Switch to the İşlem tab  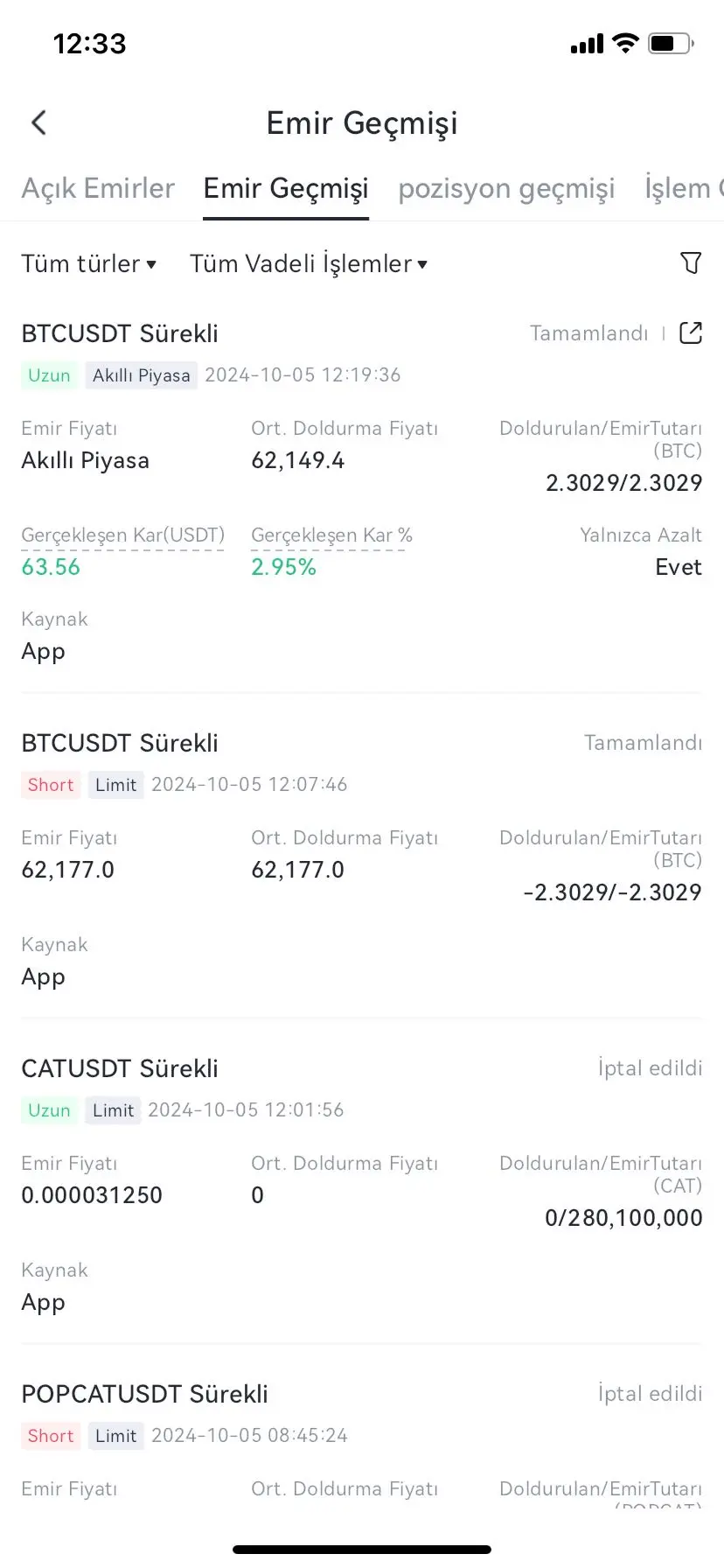(x=684, y=188)
